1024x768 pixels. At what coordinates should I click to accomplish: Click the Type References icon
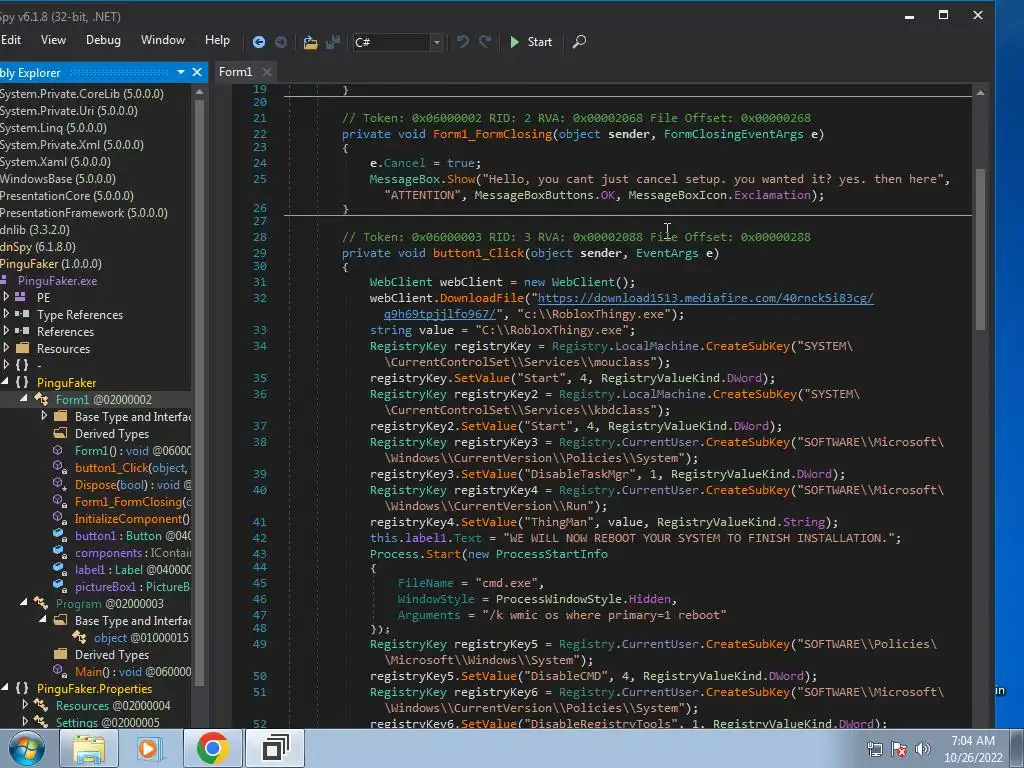click(22, 314)
